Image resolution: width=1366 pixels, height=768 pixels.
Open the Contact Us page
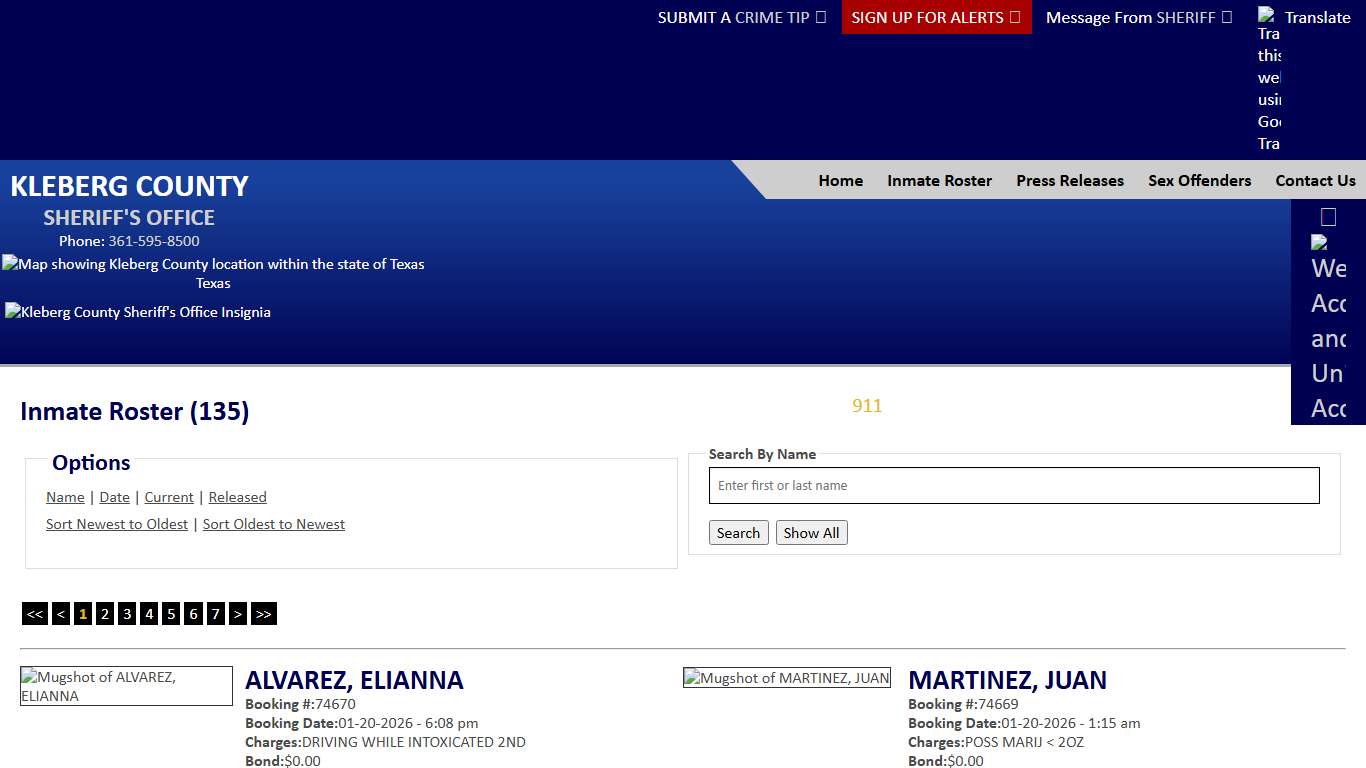1315,180
